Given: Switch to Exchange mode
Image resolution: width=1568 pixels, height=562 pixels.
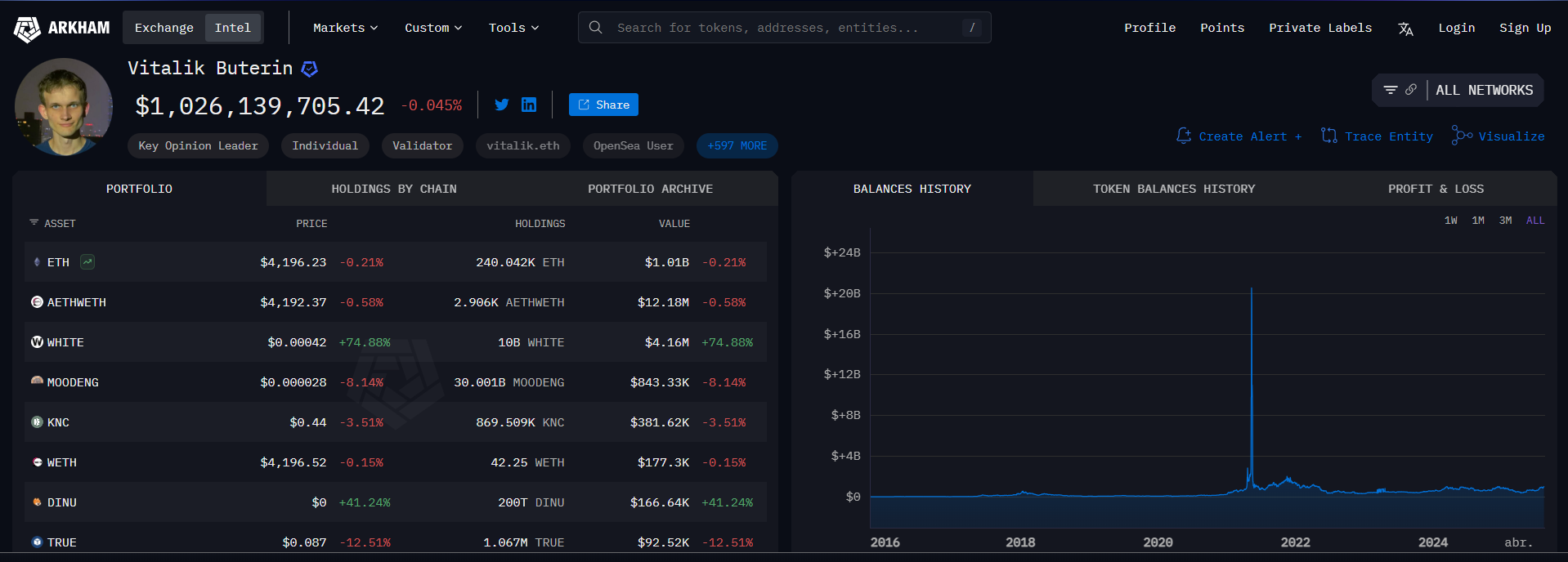Looking at the screenshot, I should click(164, 28).
